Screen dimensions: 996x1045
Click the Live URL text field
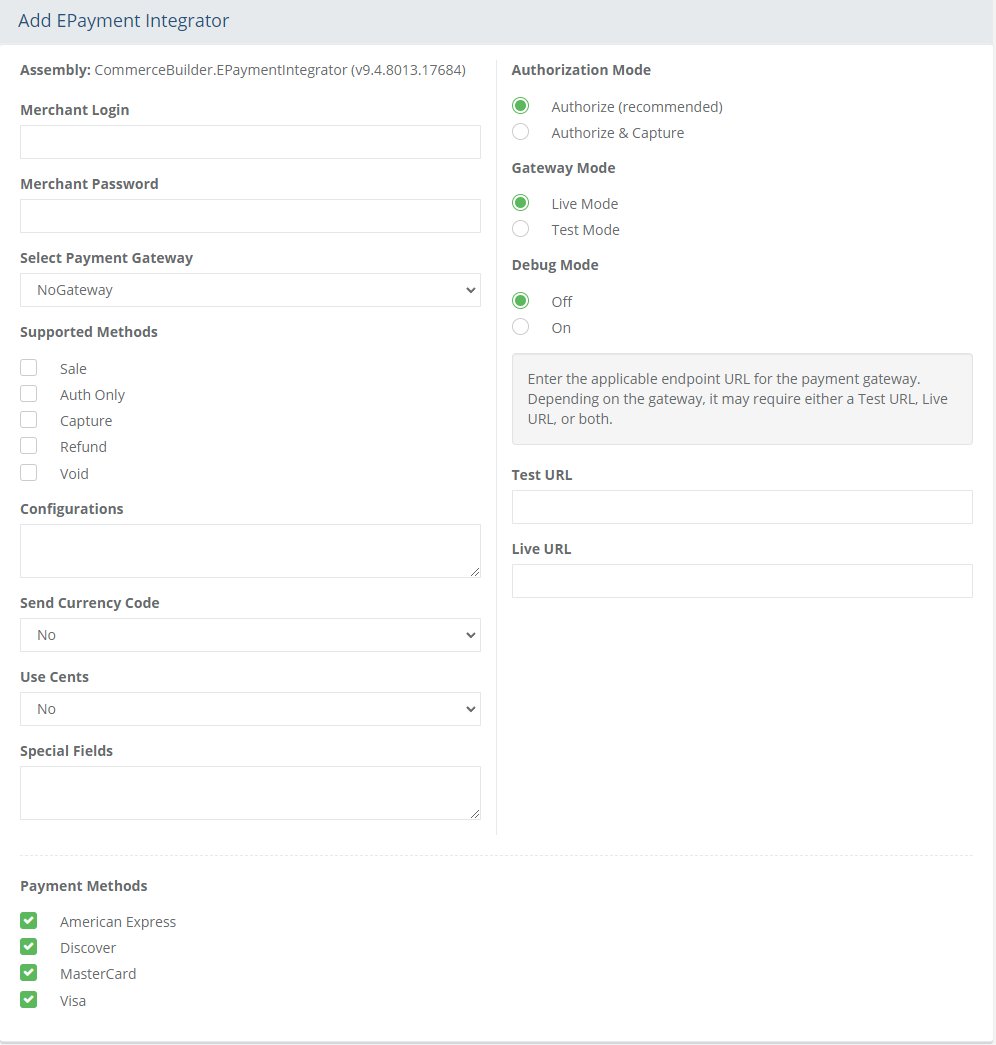(742, 581)
